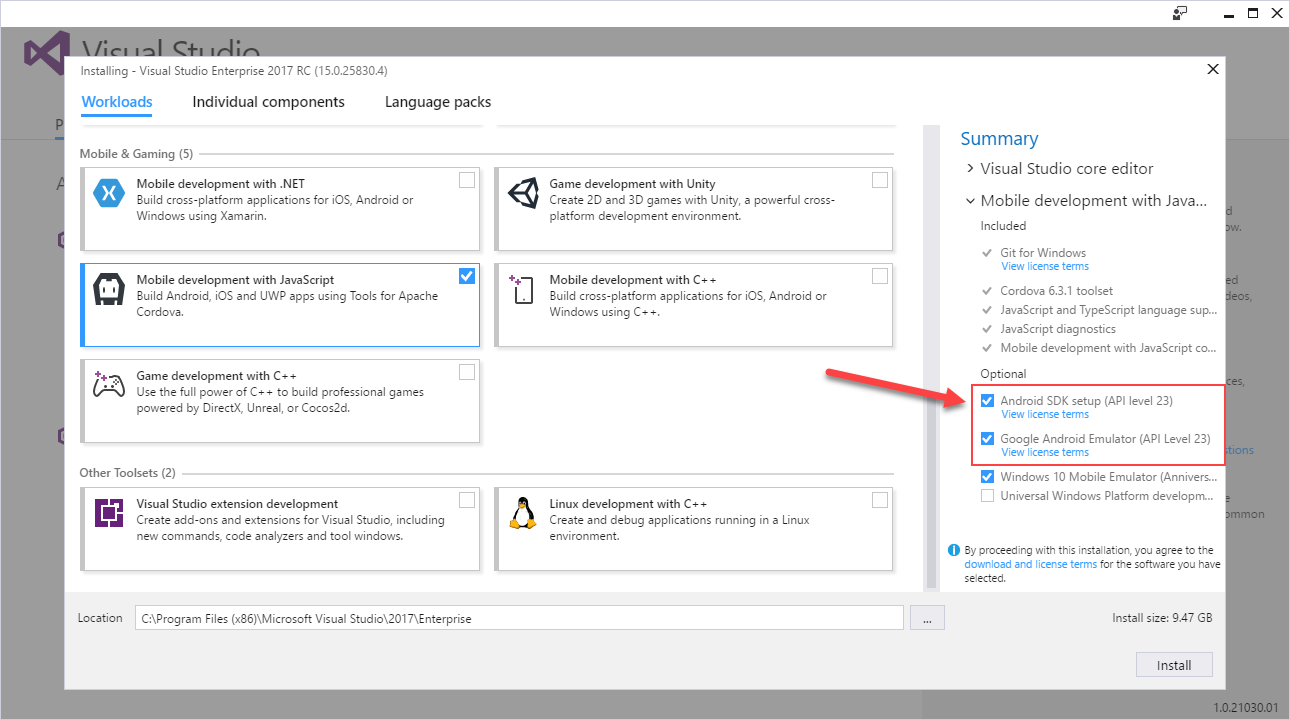Click the Install button
The width and height of the screenshot is (1290, 720).
point(1173,664)
